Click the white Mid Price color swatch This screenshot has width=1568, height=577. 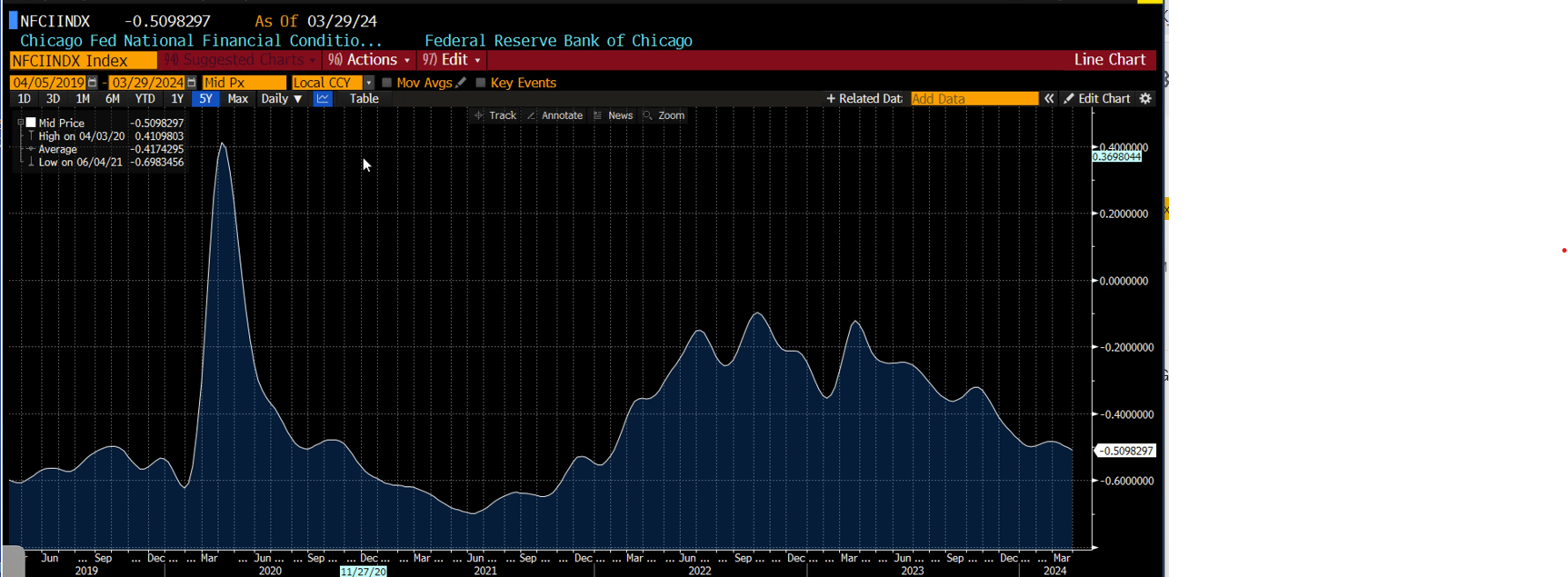[31, 123]
